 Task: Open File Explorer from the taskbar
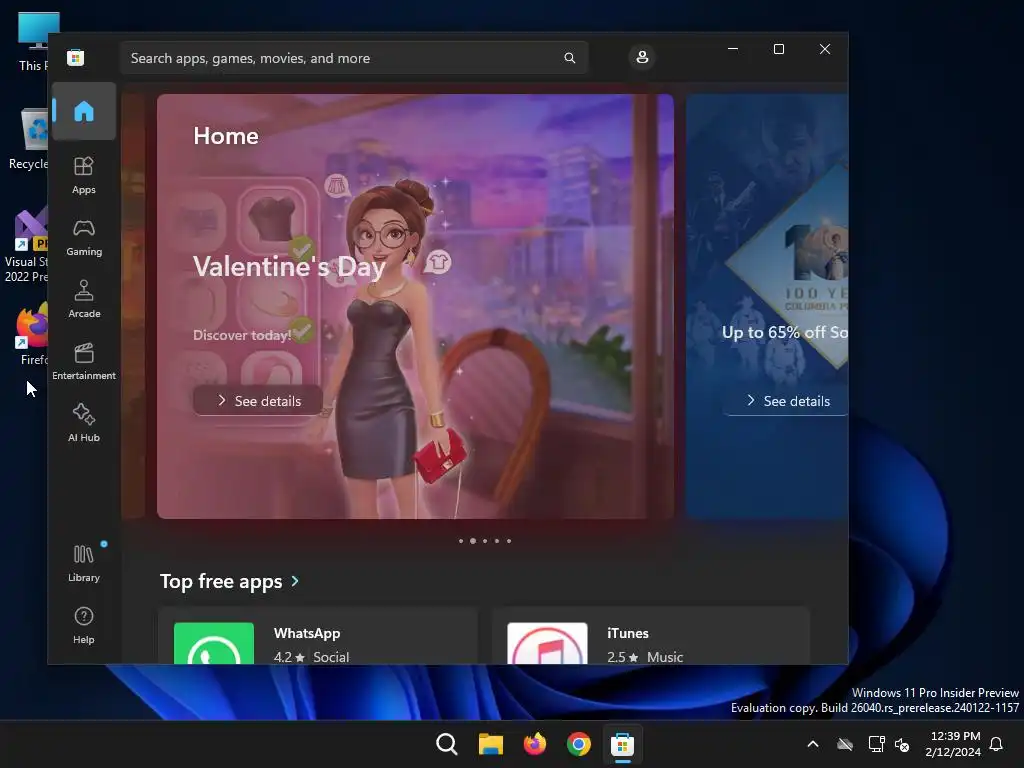(x=490, y=744)
